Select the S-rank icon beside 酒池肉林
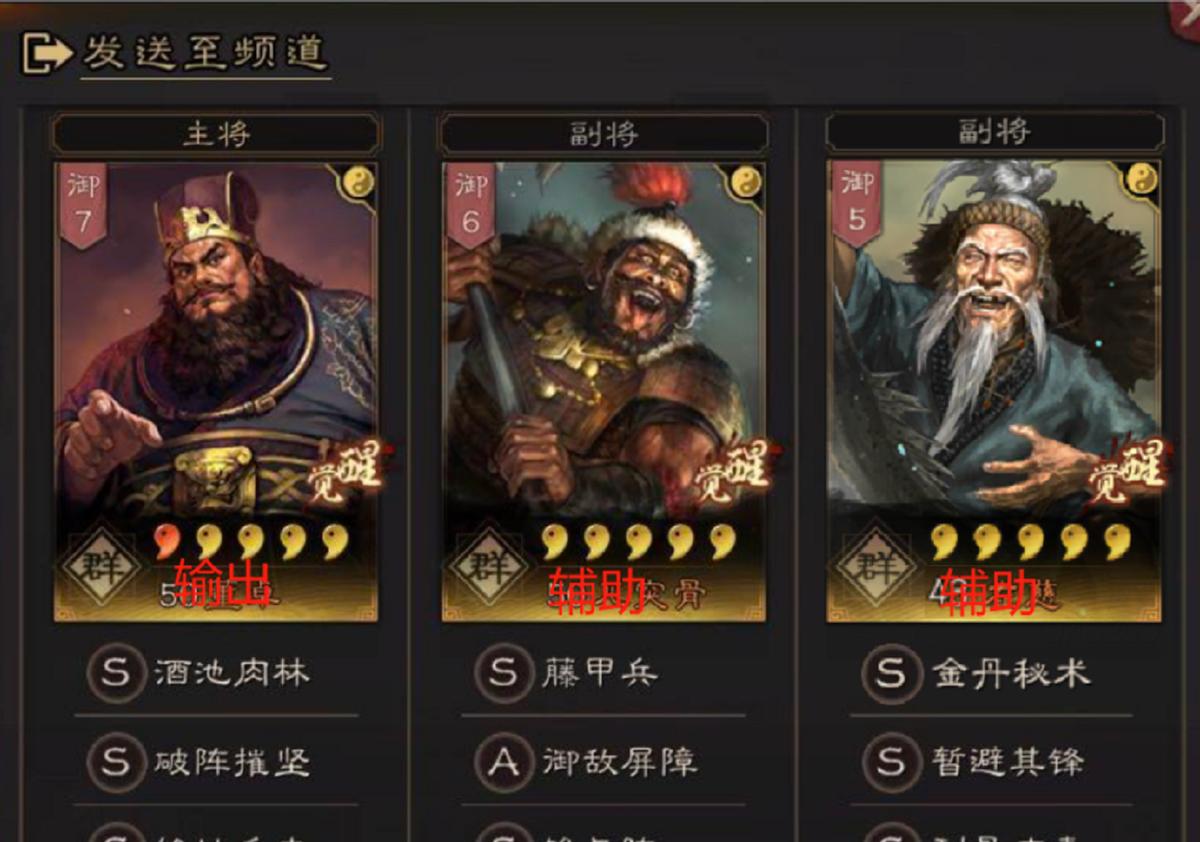This screenshot has width=1200, height=842. point(116,672)
